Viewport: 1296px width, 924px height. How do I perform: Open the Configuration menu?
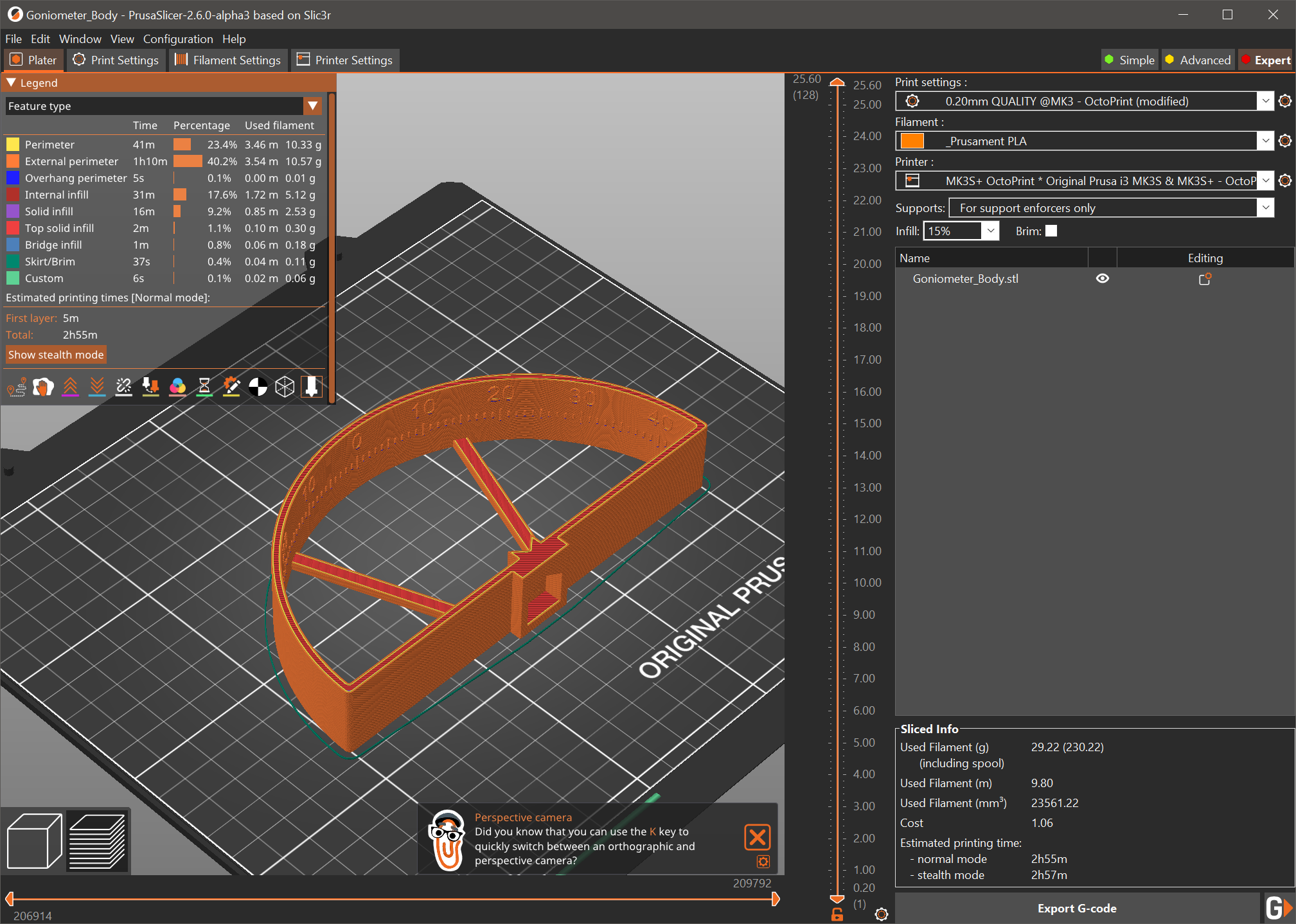[x=178, y=39]
